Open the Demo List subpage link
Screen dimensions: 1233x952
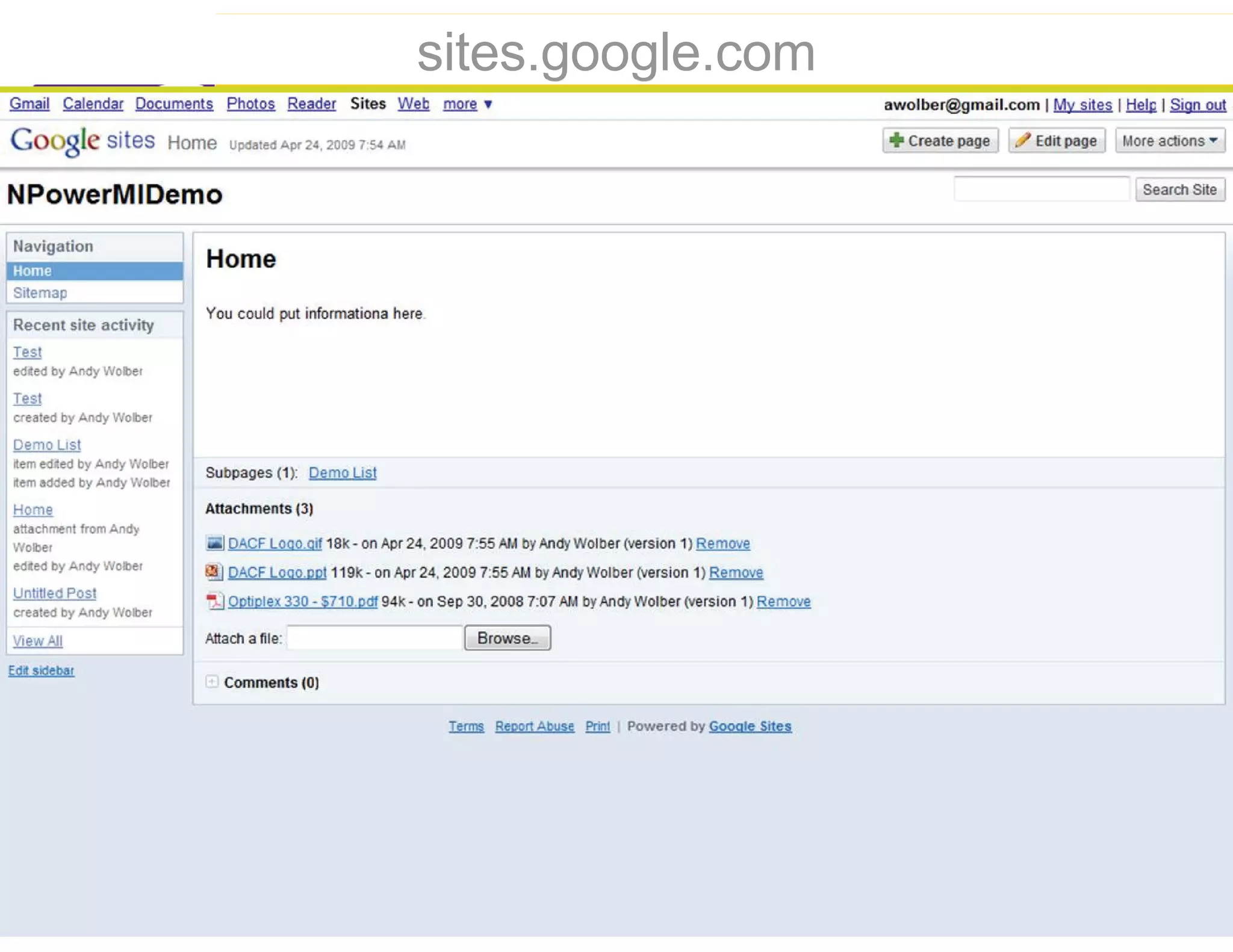343,473
